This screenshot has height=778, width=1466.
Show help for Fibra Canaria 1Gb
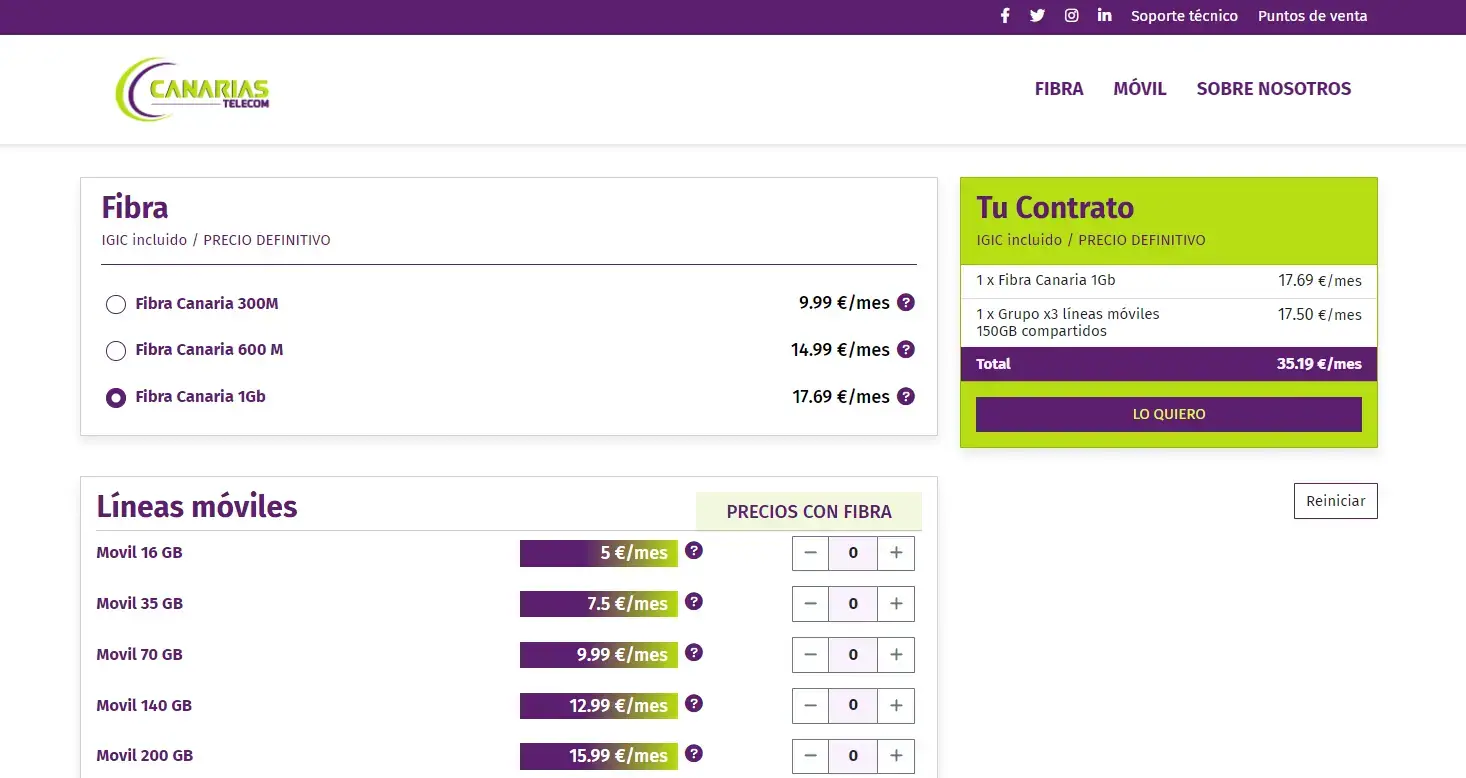click(906, 396)
